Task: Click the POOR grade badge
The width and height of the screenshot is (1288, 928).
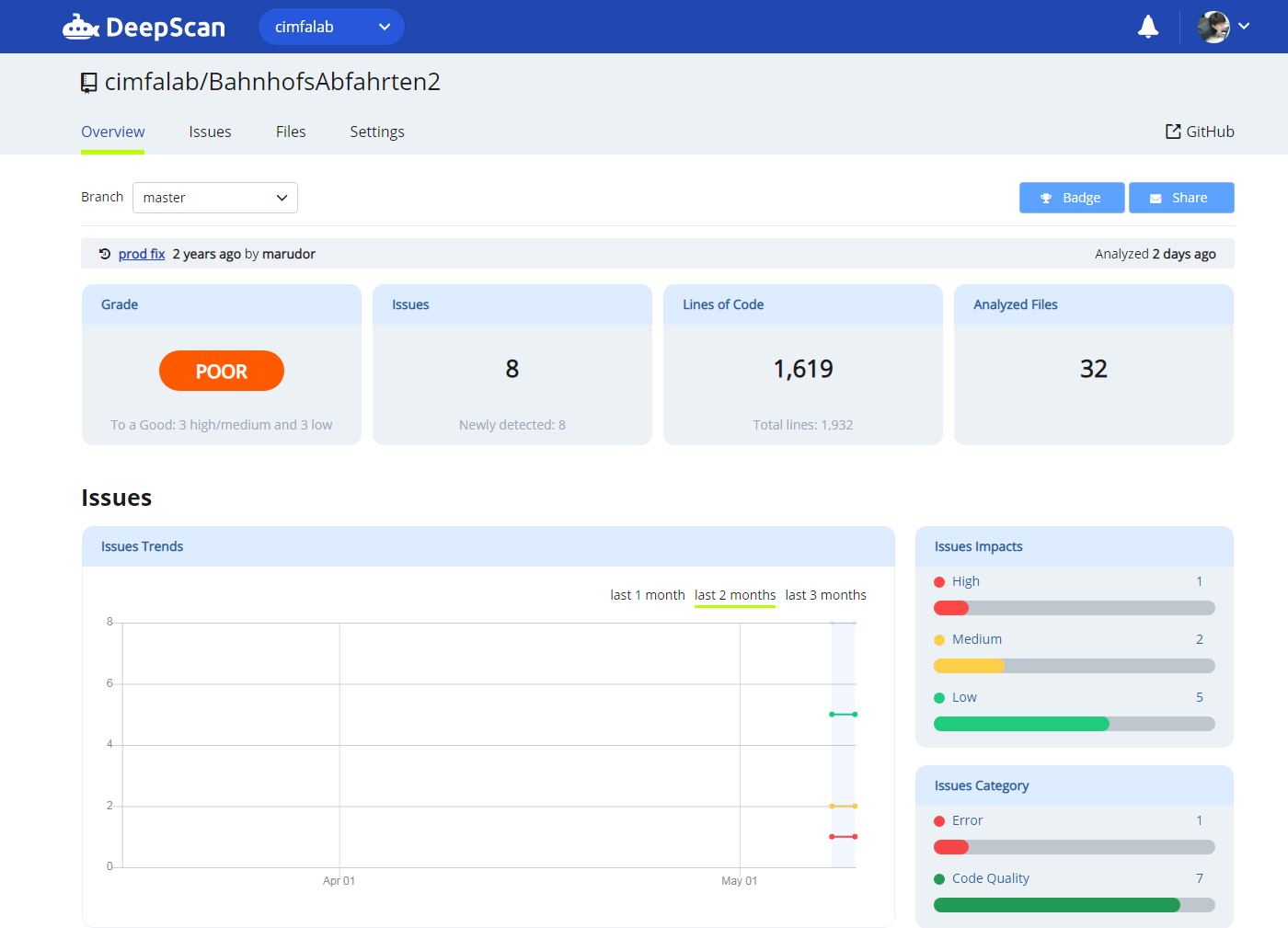Action: (x=222, y=371)
